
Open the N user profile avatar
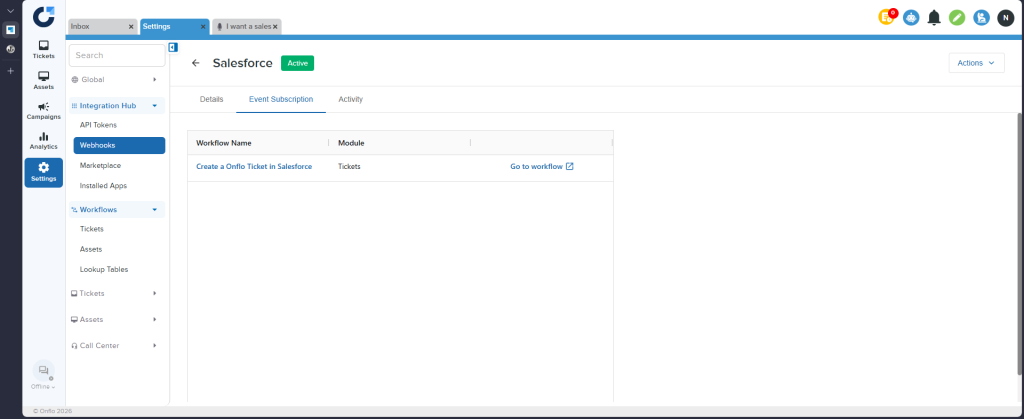tap(1006, 18)
